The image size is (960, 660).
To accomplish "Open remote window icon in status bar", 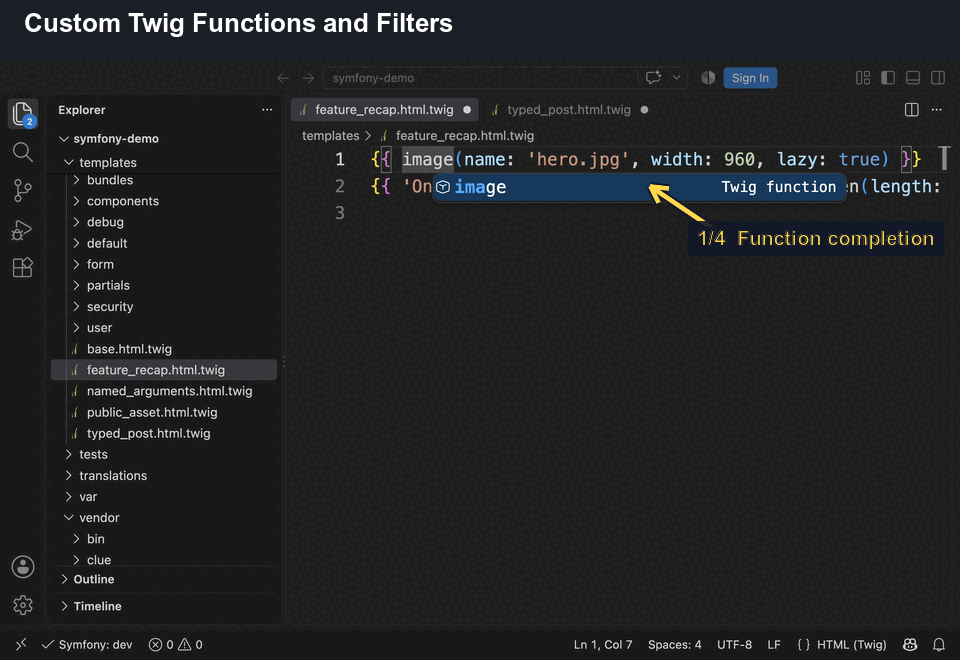I will (x=21, y=644).
